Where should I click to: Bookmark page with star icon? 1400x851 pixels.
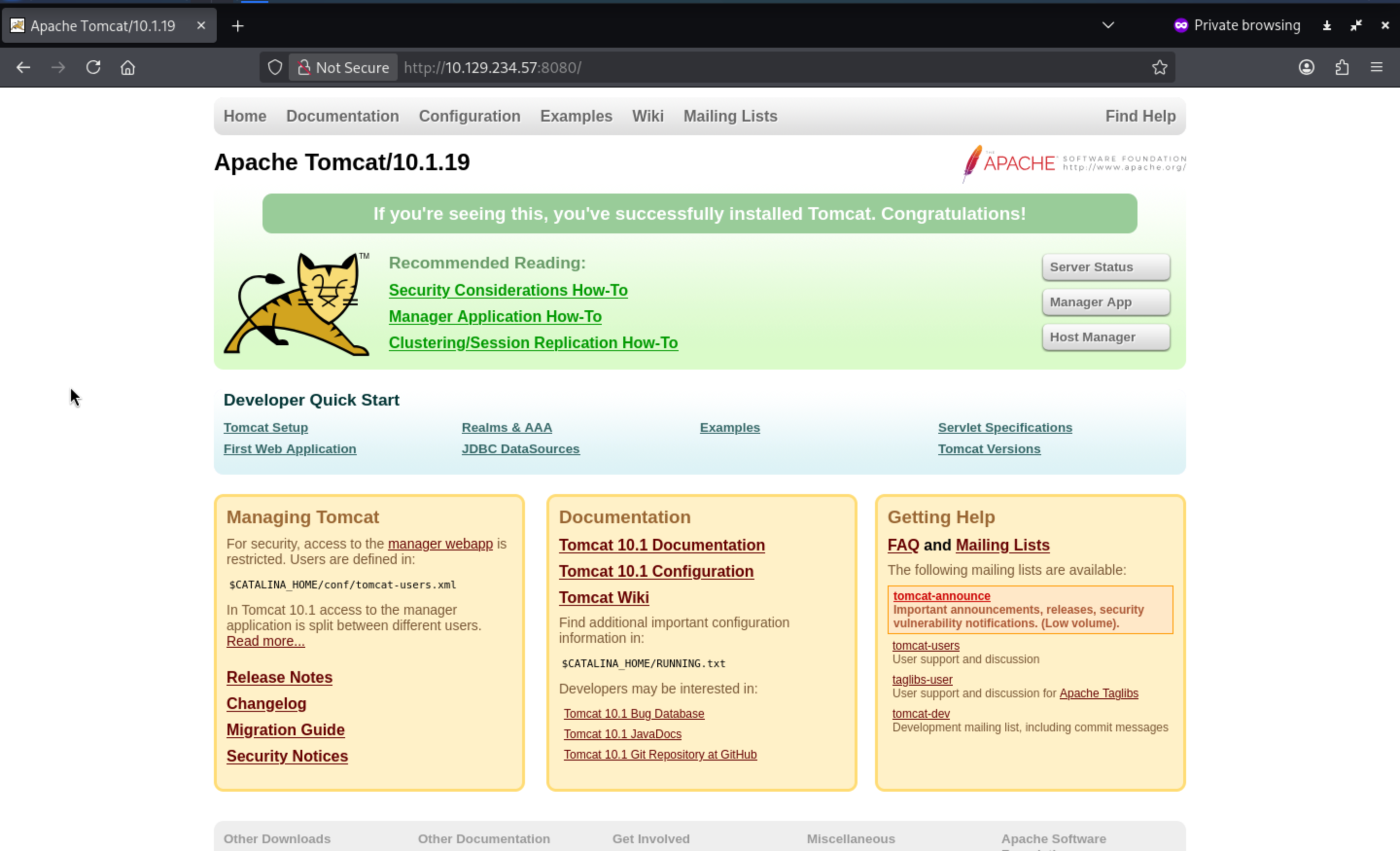[1160, 68]
